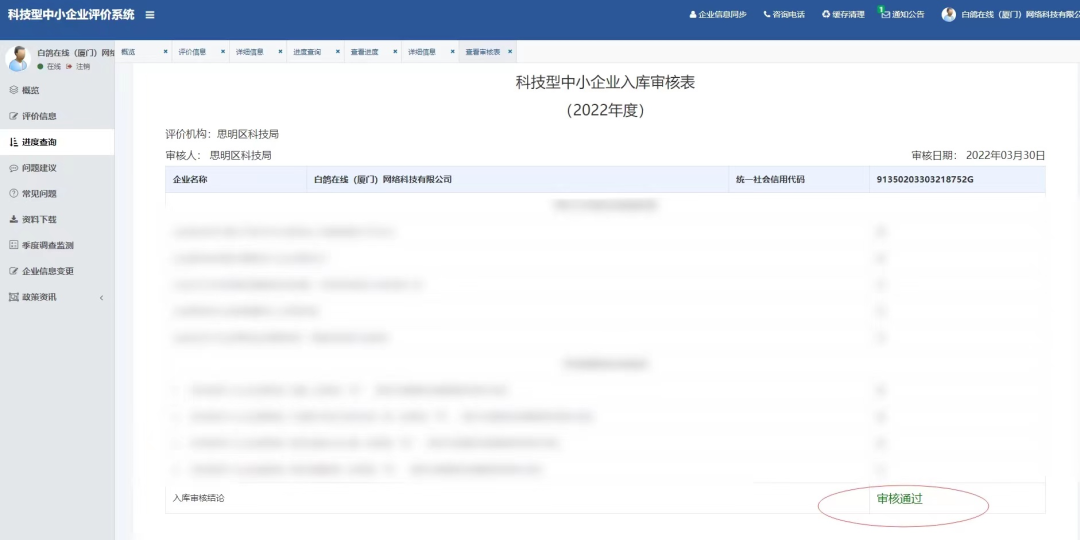Open 资料下载 download section in sidebar
Viewport: 1080px width, 540px height.
[39, 219]
